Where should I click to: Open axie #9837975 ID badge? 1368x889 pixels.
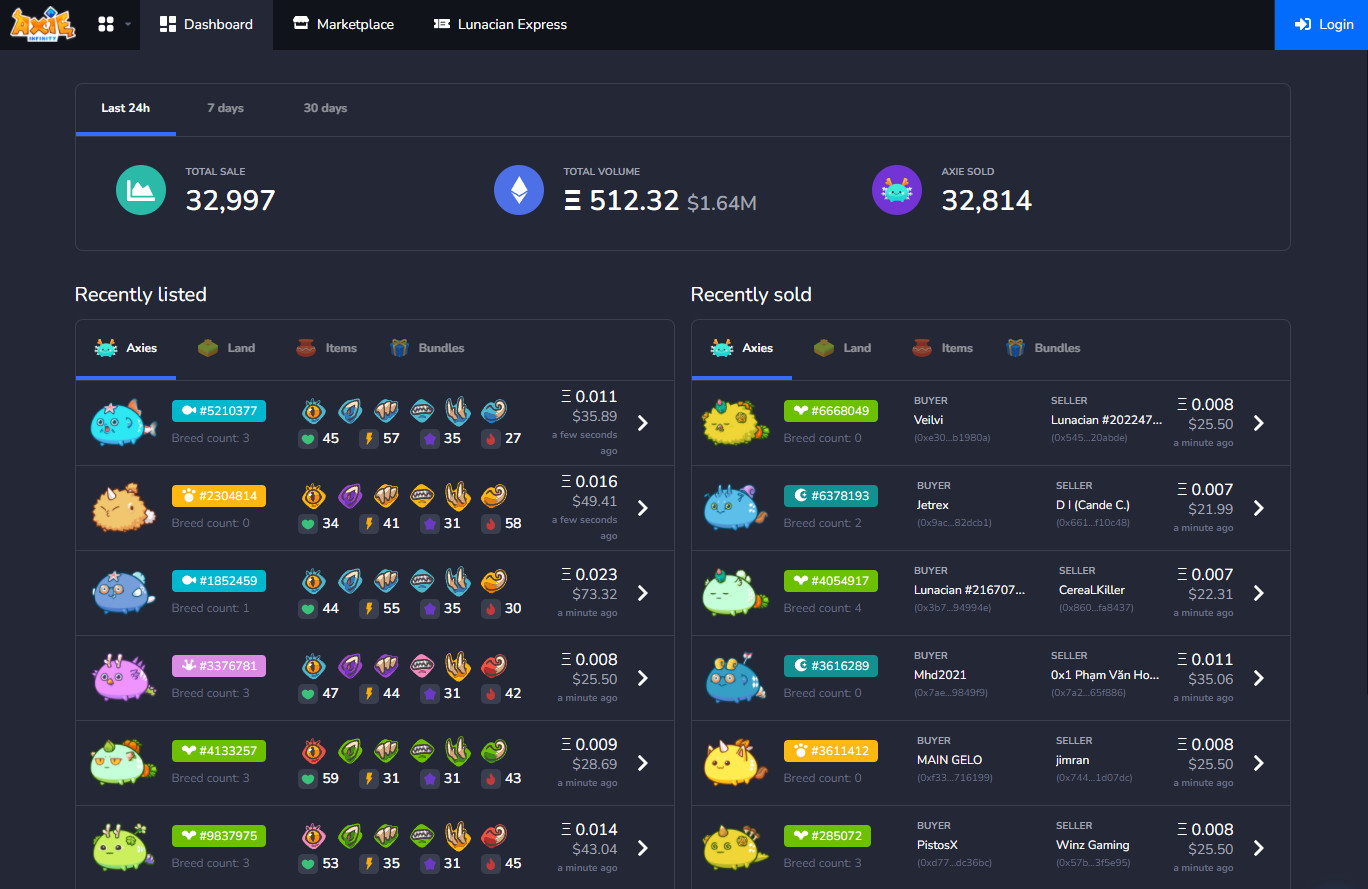pos(219,836)
